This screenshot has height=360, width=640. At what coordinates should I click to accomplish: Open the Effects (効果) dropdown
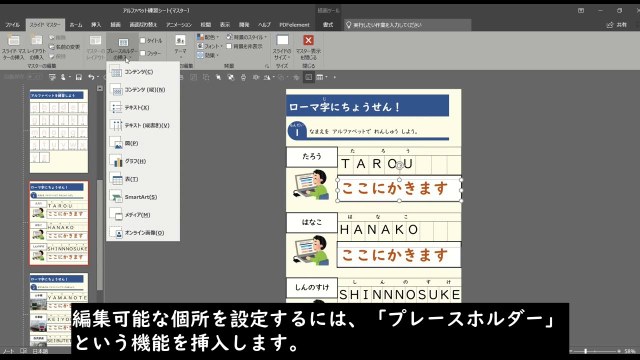click(208, 55)
